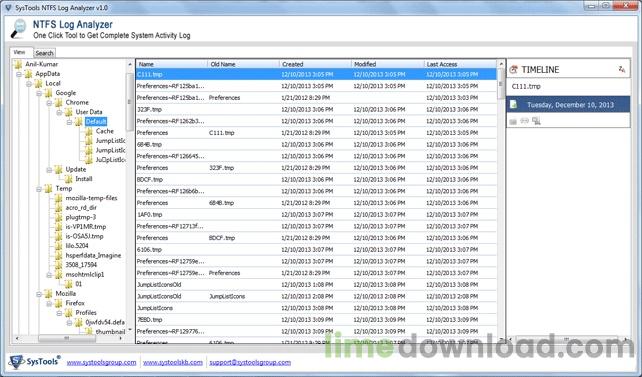642x377 pixels.
Task: Collapse the Profiles tree node
Action: click(59, 313)
